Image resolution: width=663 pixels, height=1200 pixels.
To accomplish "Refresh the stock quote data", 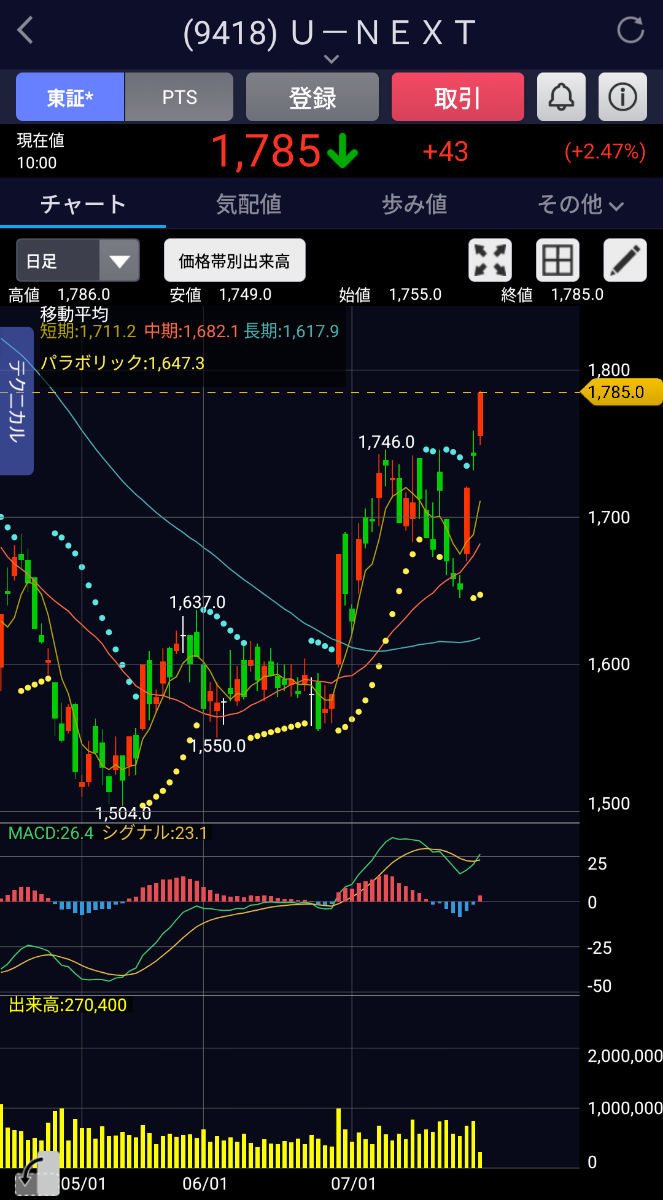I will point(630,30).
